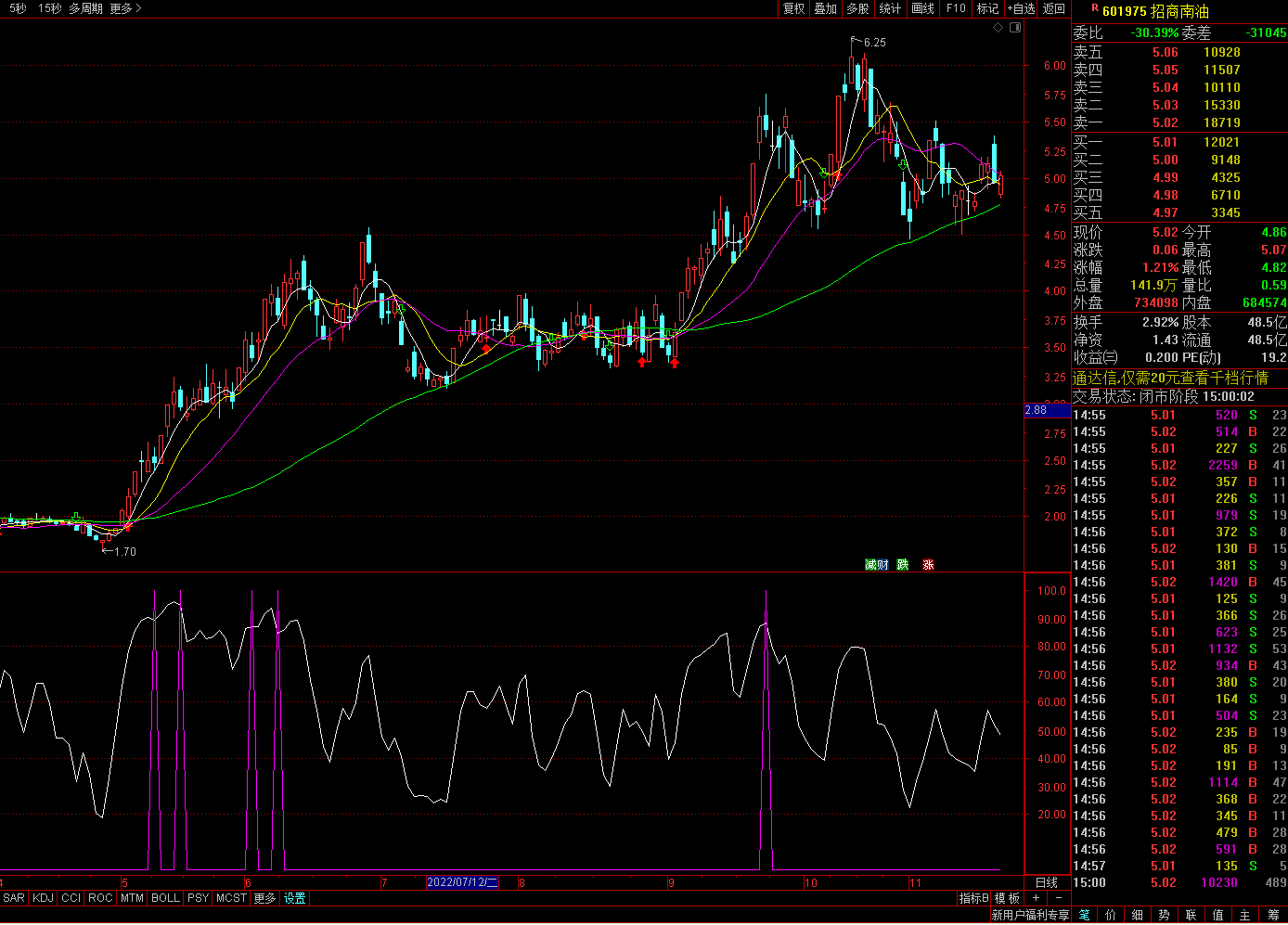Click 委比 value -30.39%
The height and width of the screenshot is (925, 1288).
point(1154,32)
